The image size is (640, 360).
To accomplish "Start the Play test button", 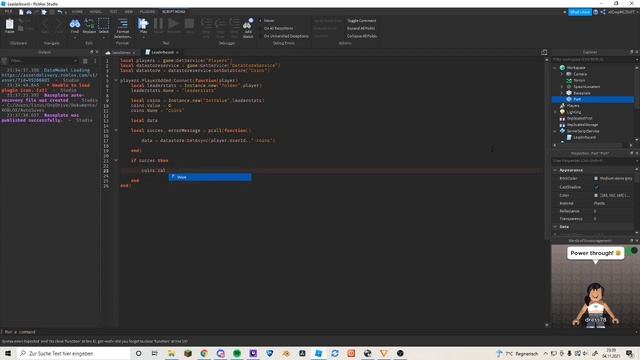I will 143,25.
